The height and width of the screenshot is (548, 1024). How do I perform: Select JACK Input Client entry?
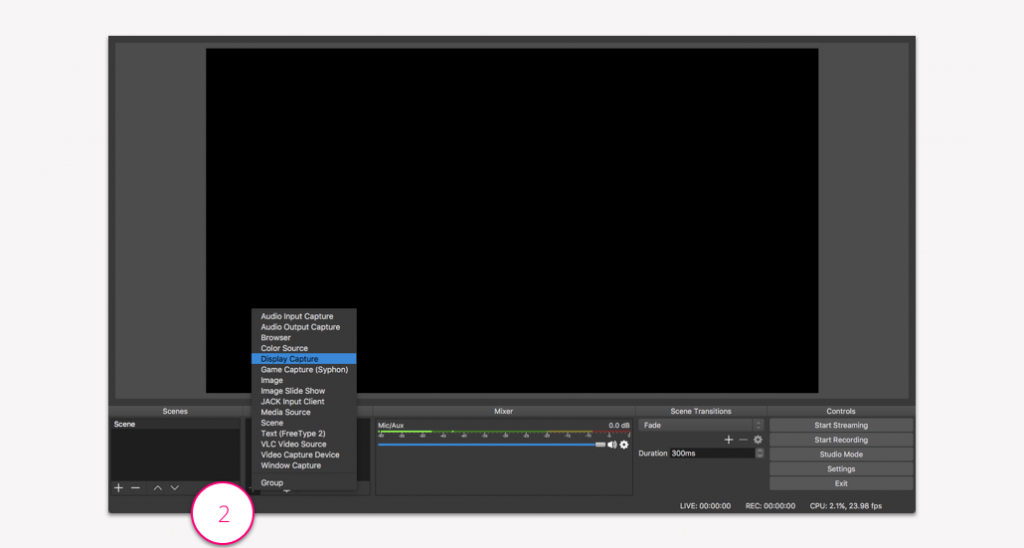click(304, 402)
